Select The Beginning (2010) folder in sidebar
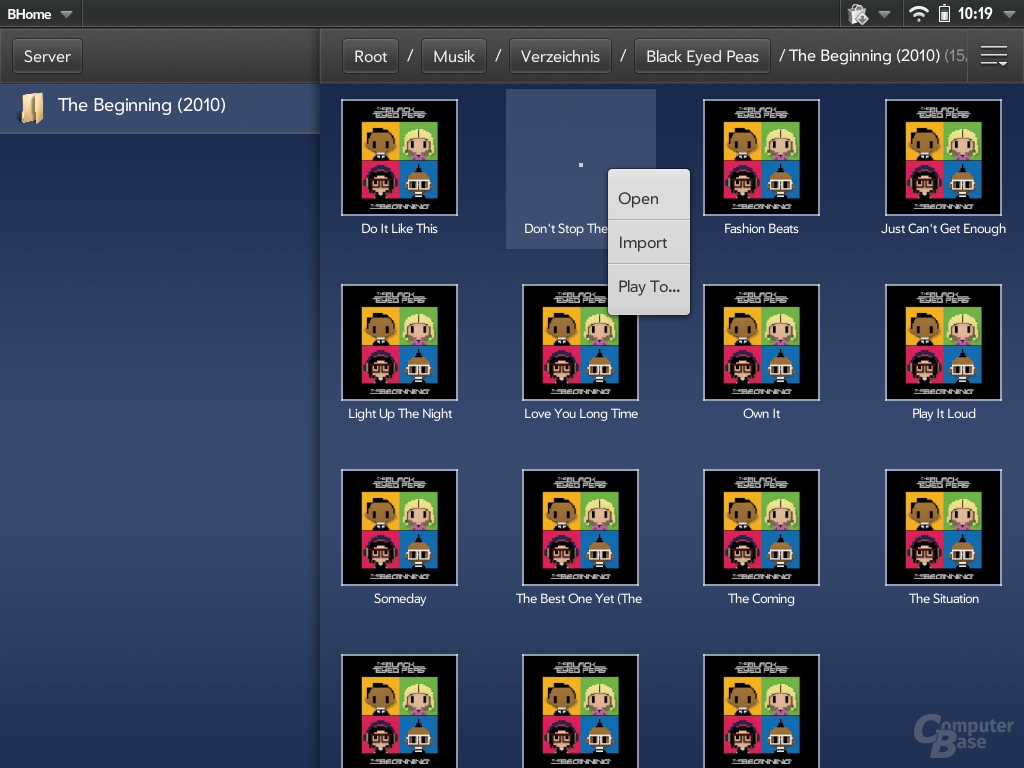Viewport: 1024px width, 768px height. pyautogui.click(x=160, y=108)
